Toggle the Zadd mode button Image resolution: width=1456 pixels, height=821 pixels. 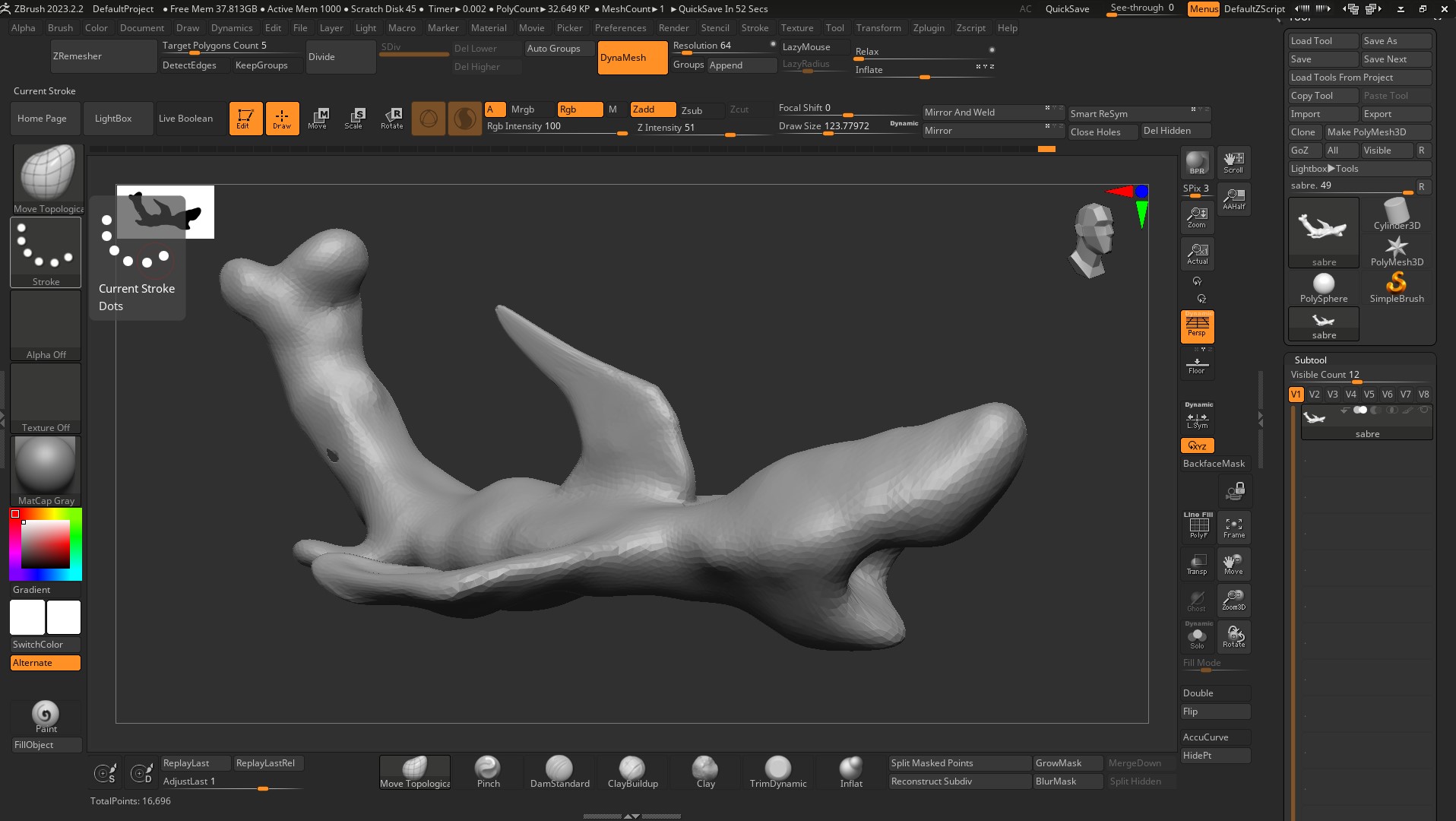652,109
